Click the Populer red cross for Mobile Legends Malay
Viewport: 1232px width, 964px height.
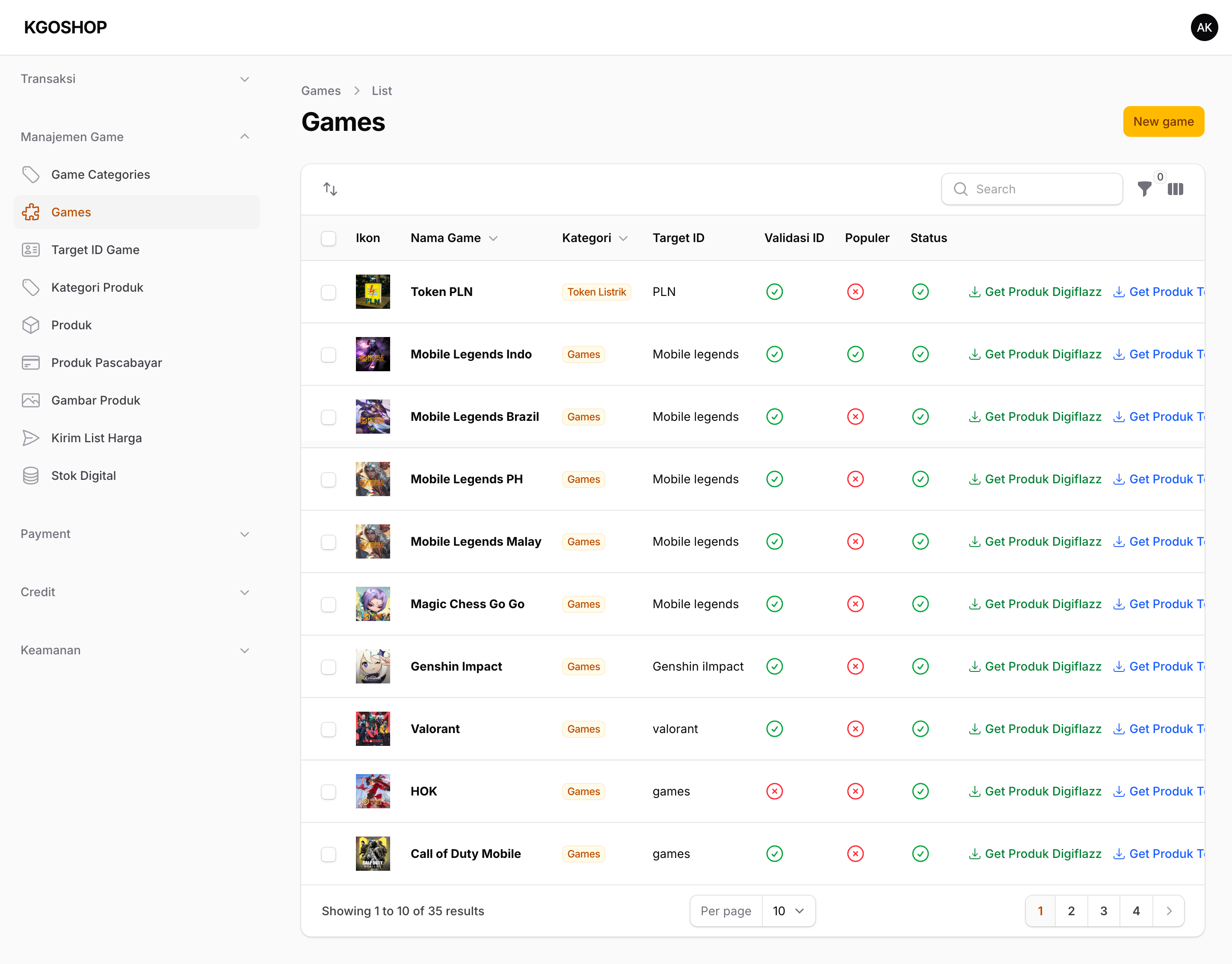pyautogui.click(x=856, y=542)
